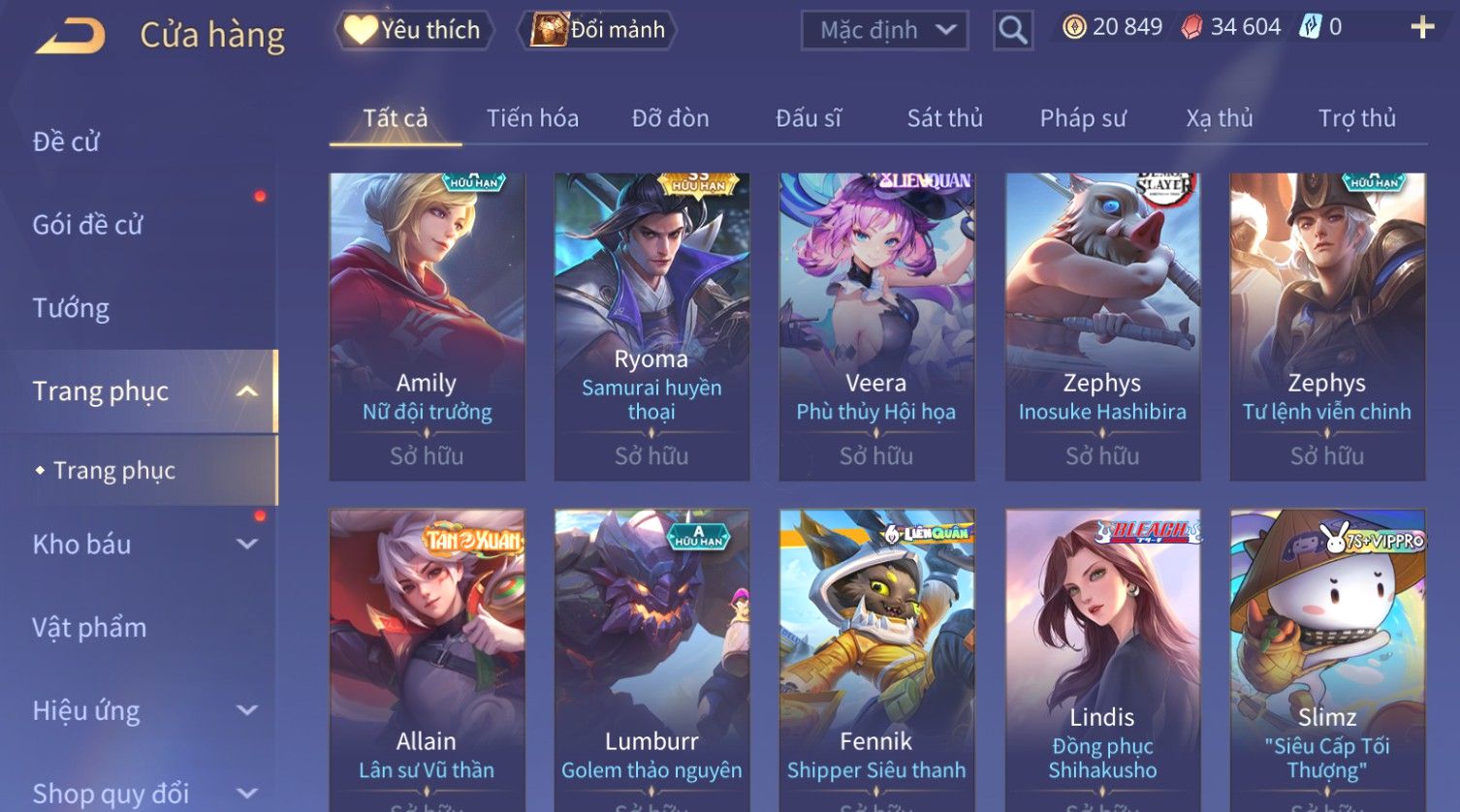Open the Tướng sidebar menu
Viewport: 1460px width, 812px height.
click(x=71, y=308)
